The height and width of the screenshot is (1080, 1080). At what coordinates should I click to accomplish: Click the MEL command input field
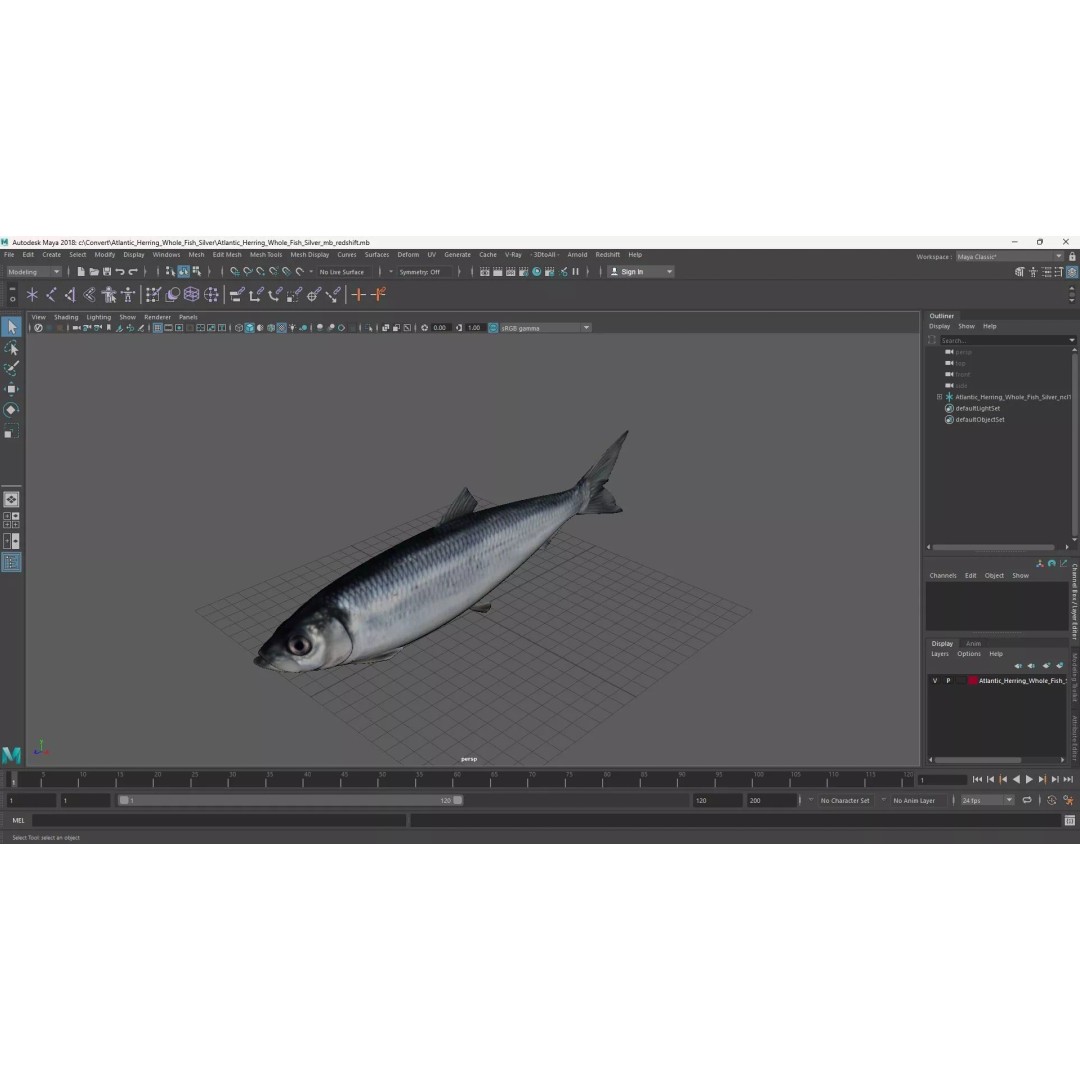click(x=218, y=820)
